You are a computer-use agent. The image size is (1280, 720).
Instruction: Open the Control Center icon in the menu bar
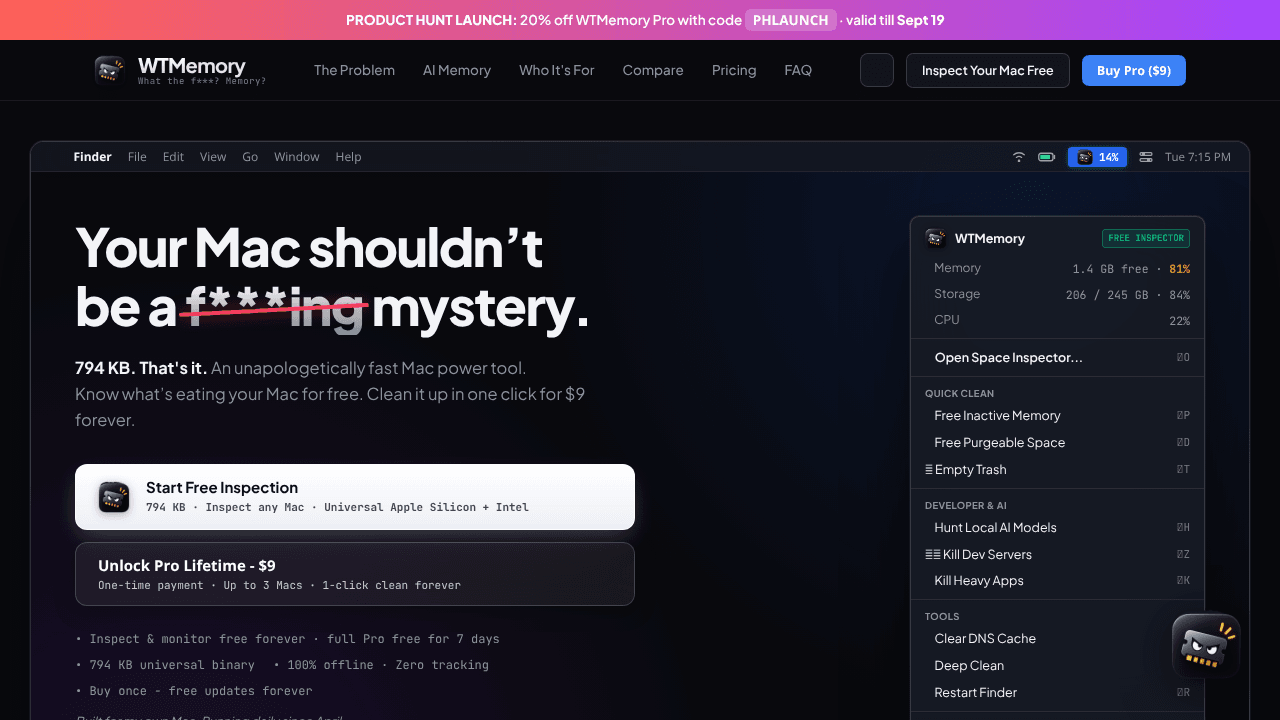point(1146,157)
